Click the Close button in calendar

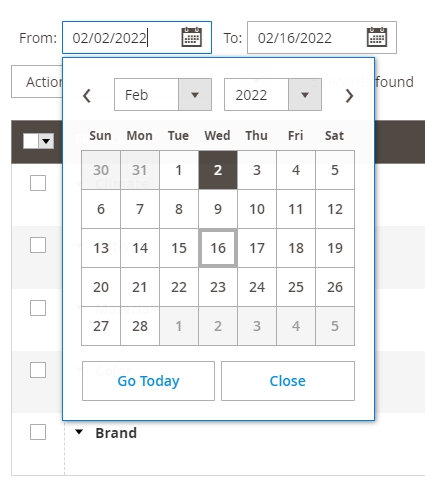(x=288, y=381)
